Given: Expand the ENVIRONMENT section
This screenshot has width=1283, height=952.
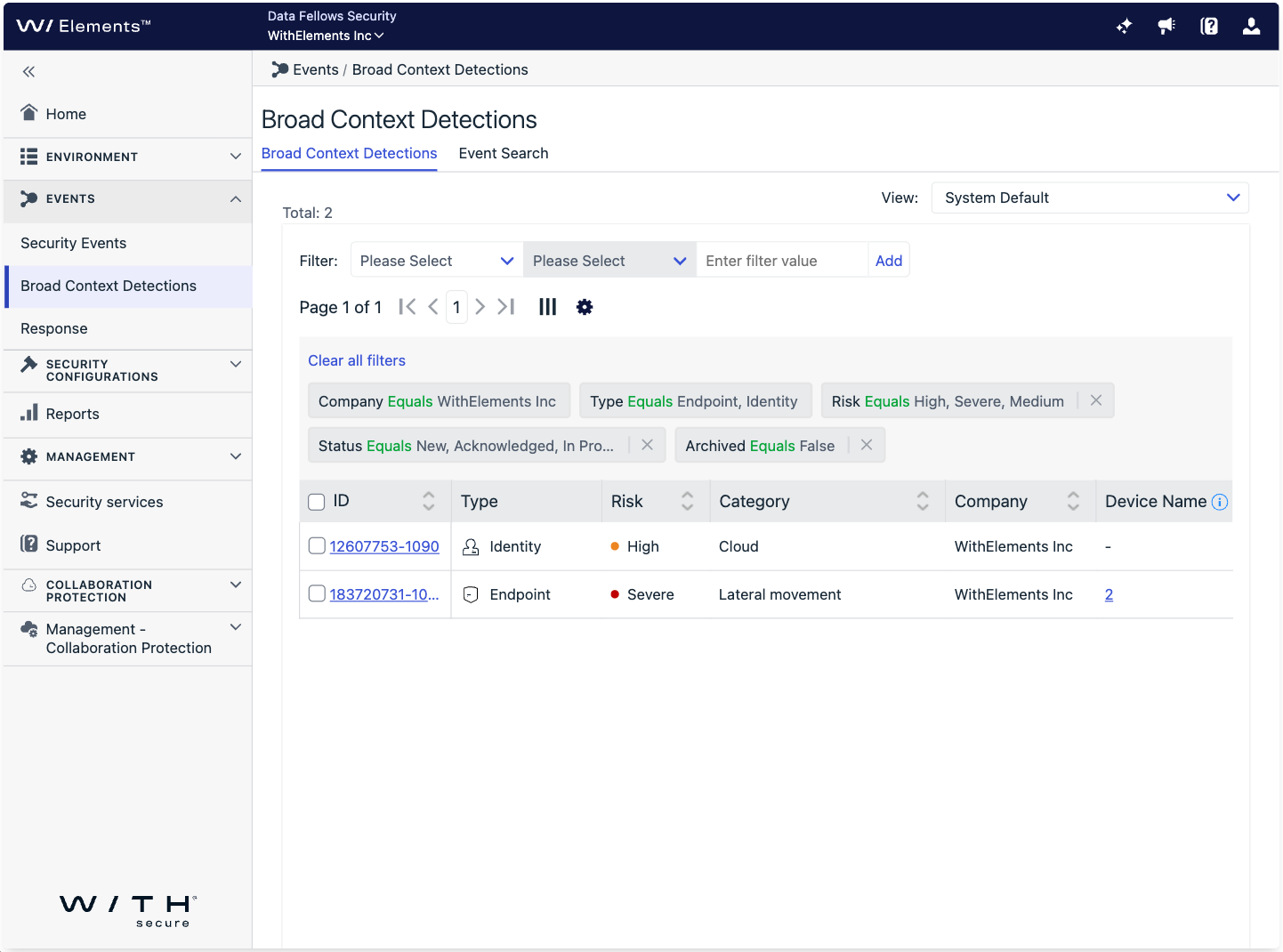Looking at the screenshot, I should pyautogui.click(x=128, y=157).
